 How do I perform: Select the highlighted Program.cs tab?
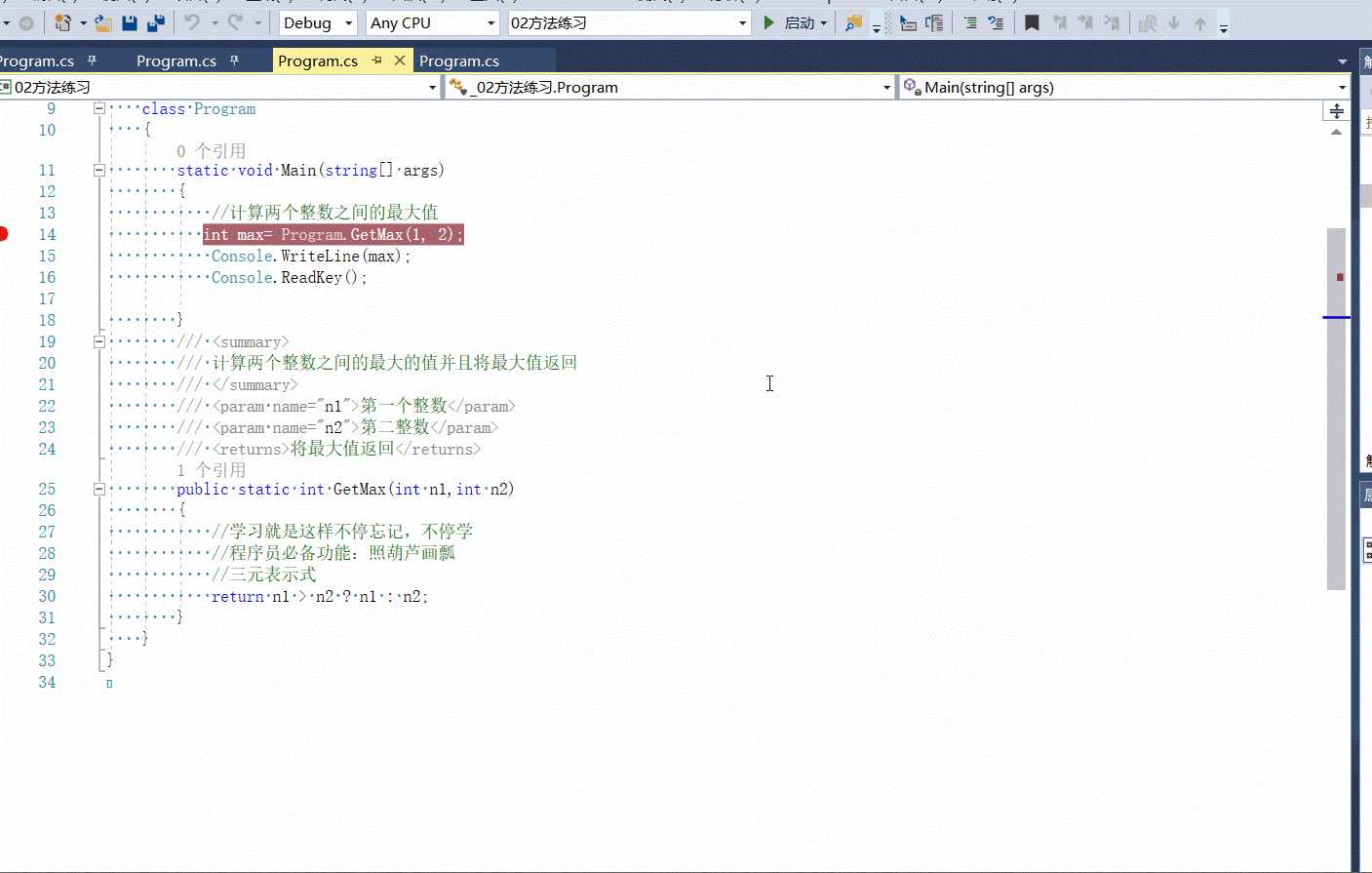318,60
